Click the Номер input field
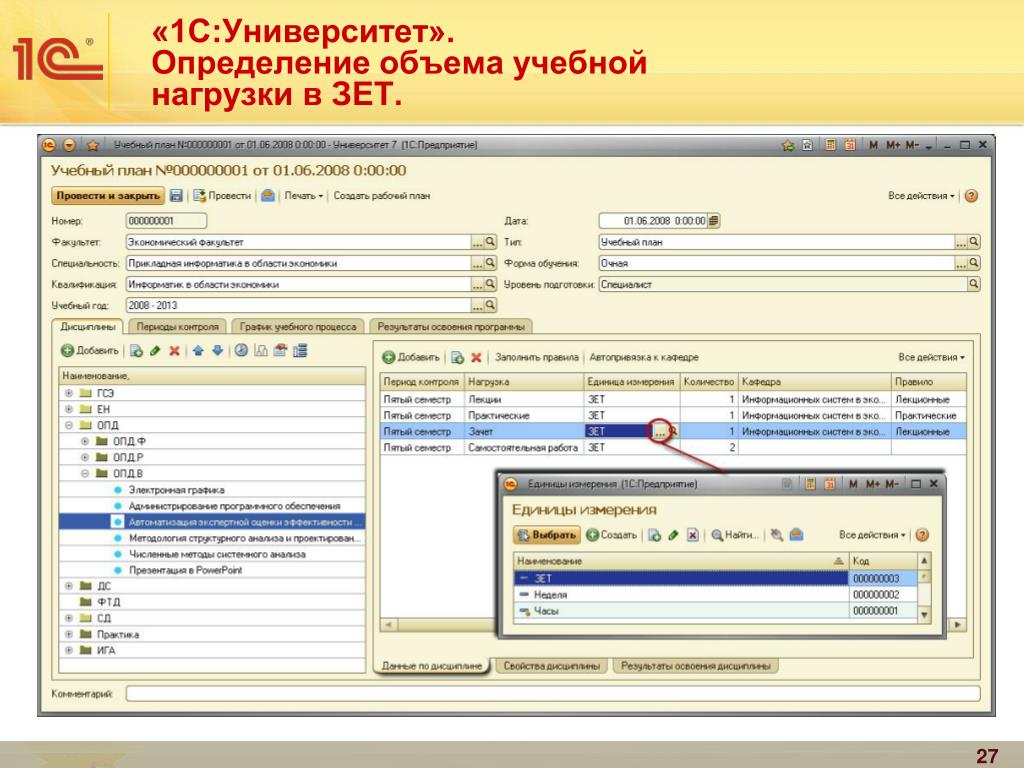This screenshot has width=1024, height=768. click(166, 221)
